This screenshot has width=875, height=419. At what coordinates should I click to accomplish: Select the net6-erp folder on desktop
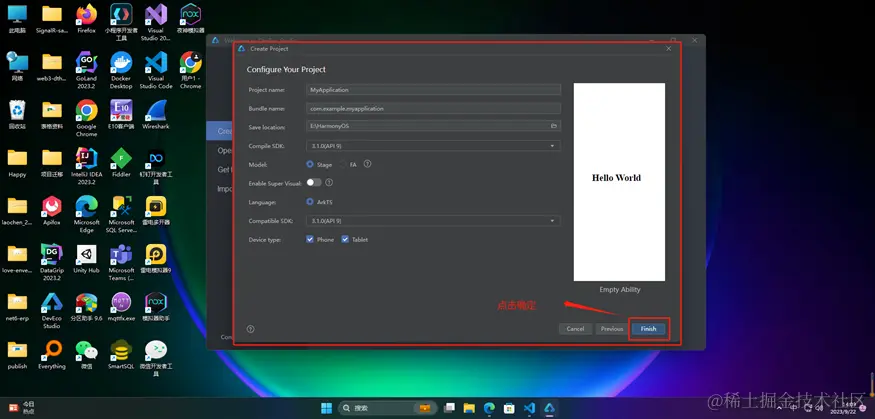(17, 306)
